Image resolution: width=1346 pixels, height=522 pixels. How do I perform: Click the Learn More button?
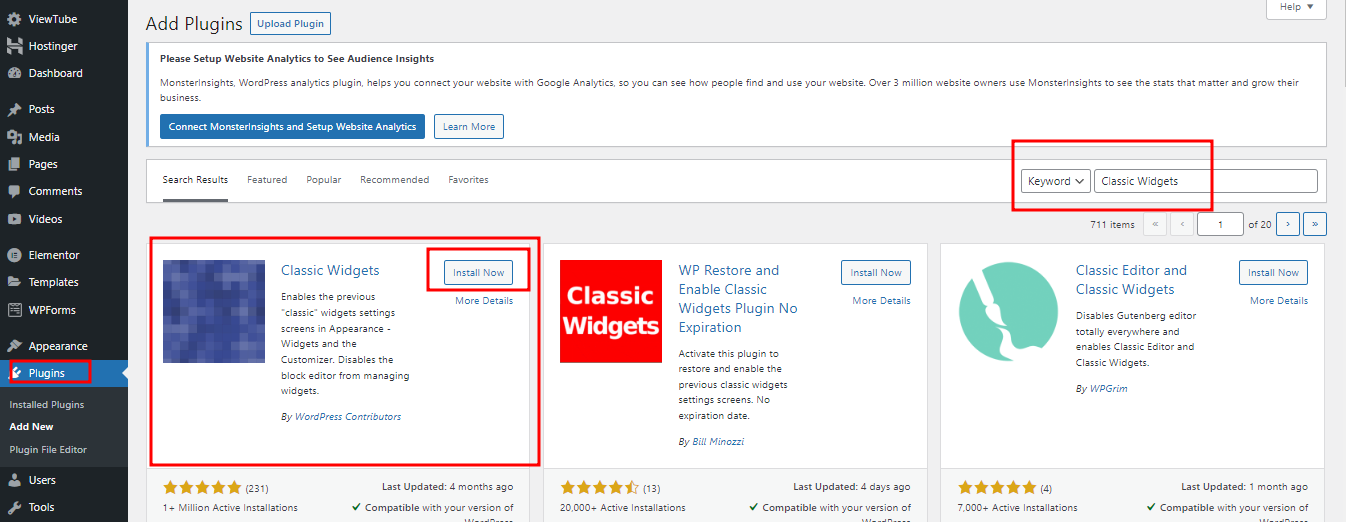470,127
